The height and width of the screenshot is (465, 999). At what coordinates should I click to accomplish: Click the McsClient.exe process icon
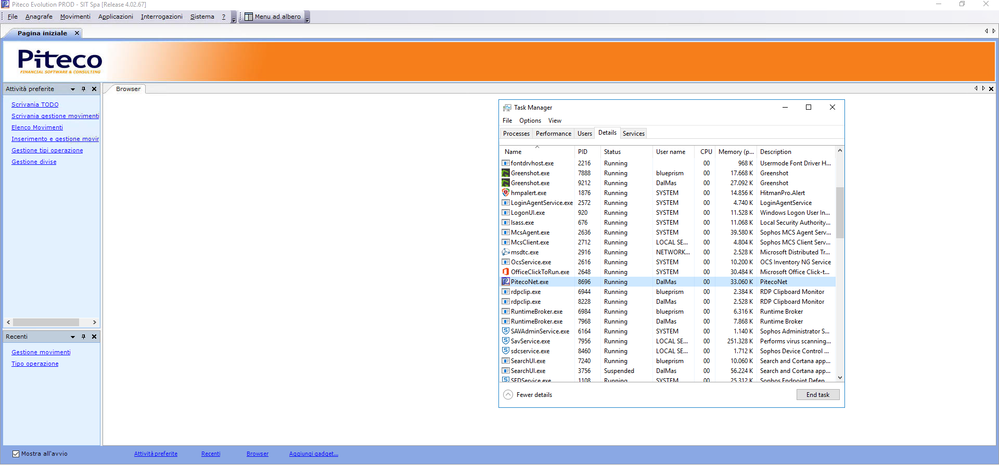(x=506, y=242)
